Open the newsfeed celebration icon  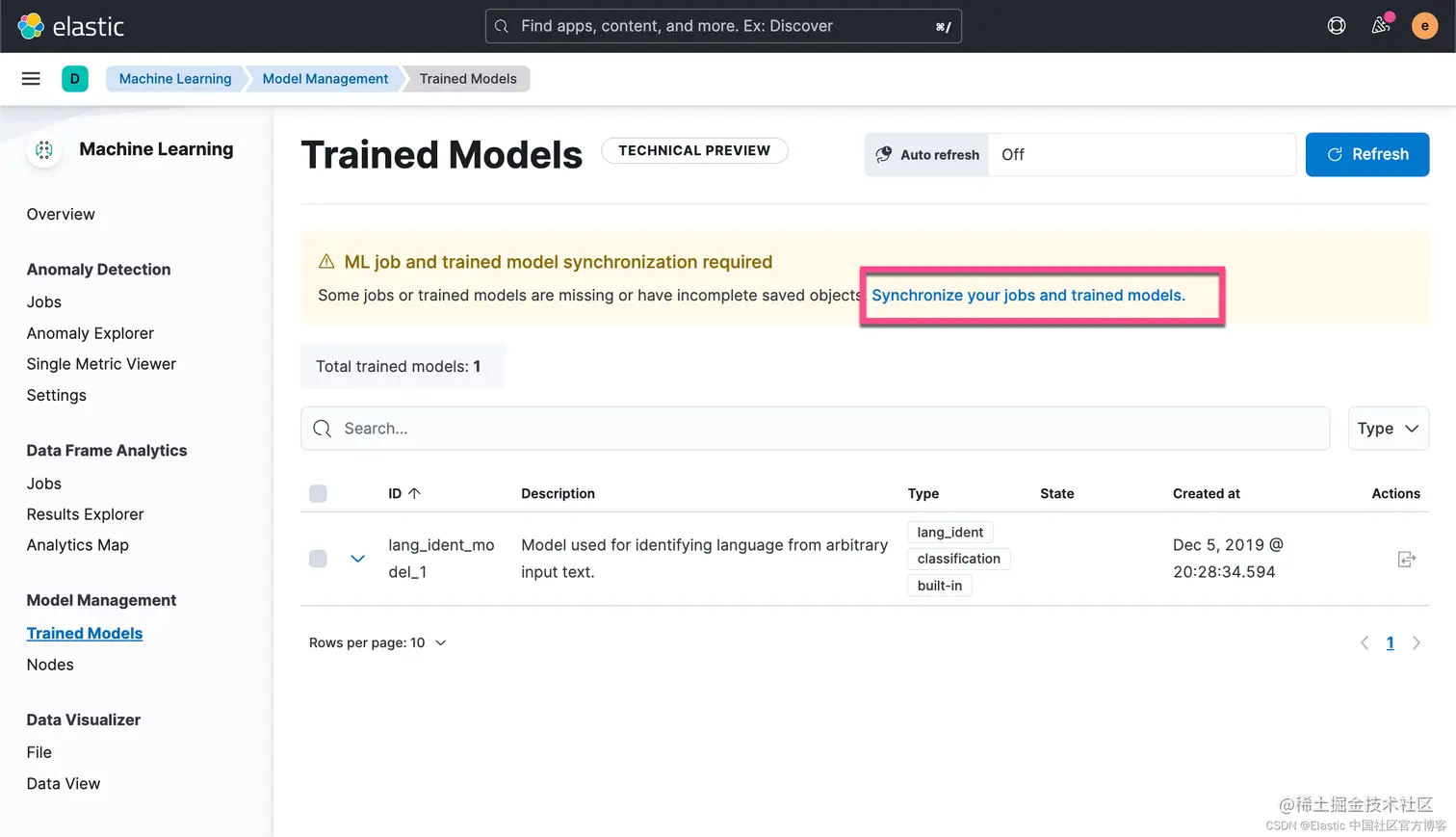[1381, 26]
